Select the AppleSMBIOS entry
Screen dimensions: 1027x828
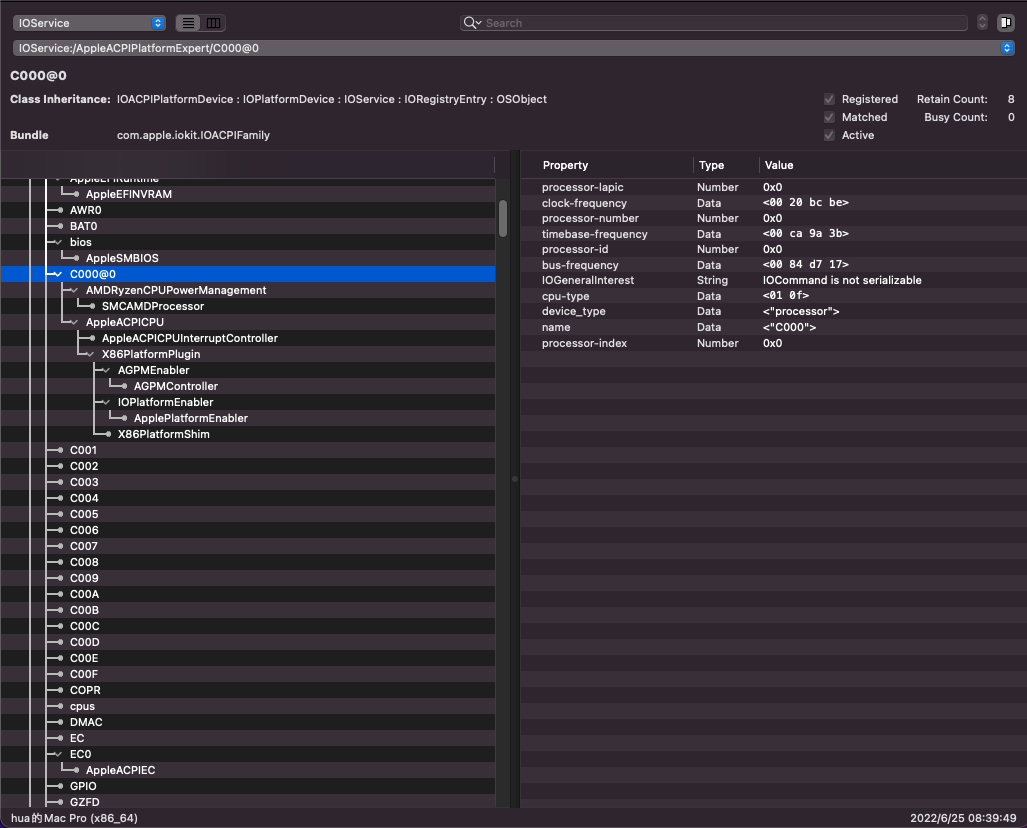point(122,258)
